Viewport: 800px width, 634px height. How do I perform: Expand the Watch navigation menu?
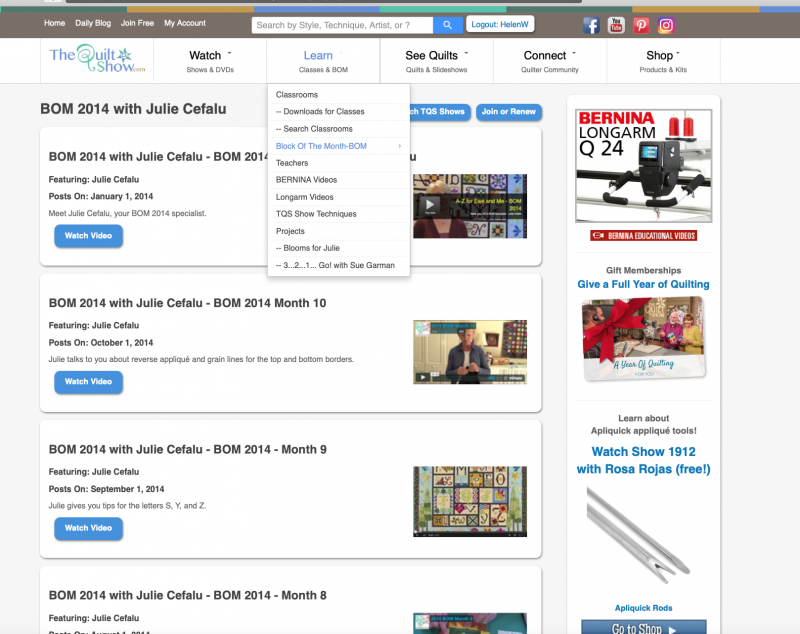[x=210, y=61]
